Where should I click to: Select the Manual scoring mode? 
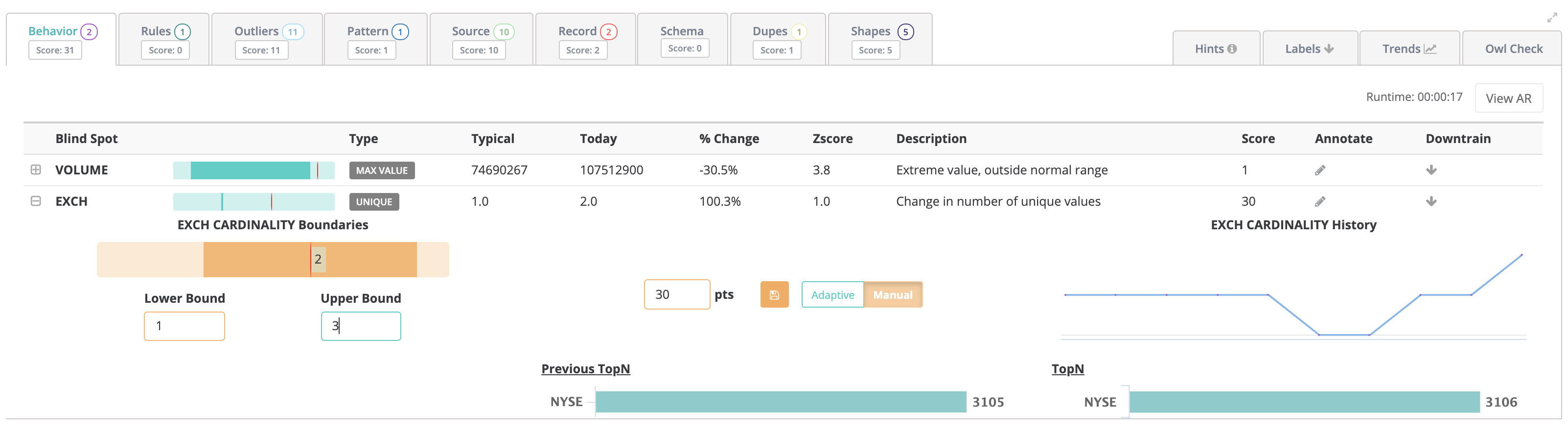coord(892,295)
